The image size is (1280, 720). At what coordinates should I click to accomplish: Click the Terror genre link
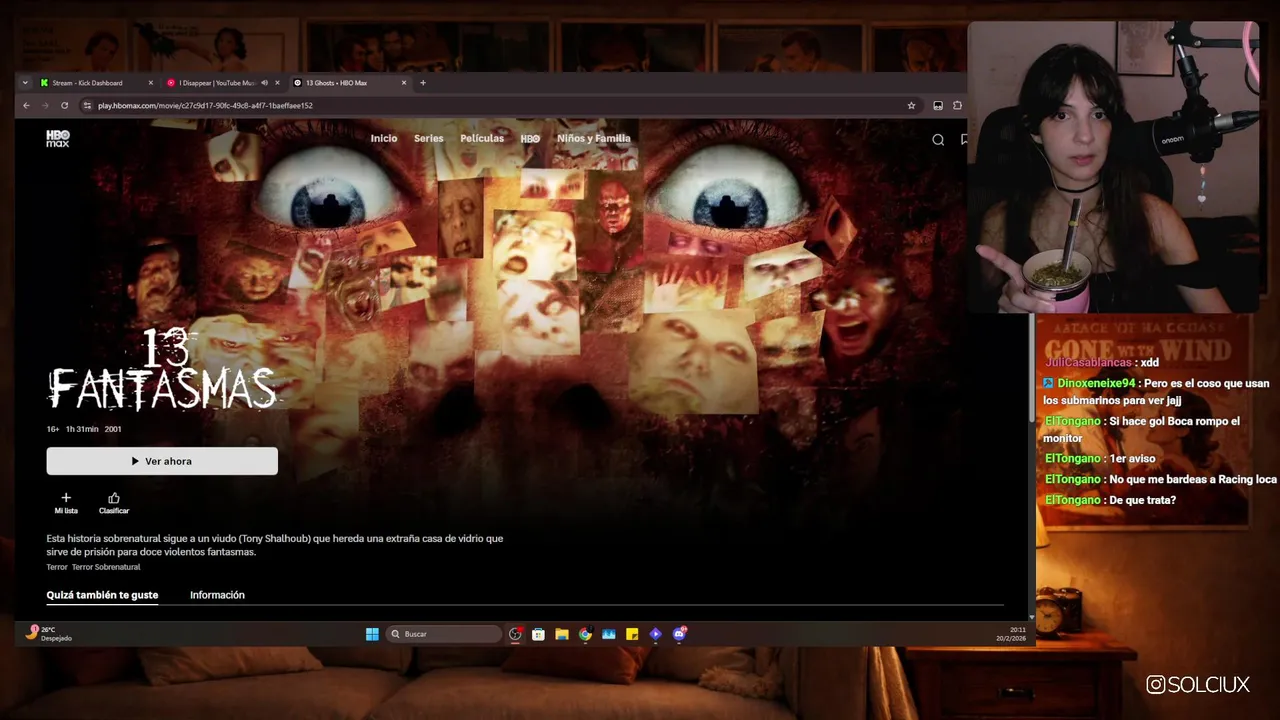tap(57, 567)
